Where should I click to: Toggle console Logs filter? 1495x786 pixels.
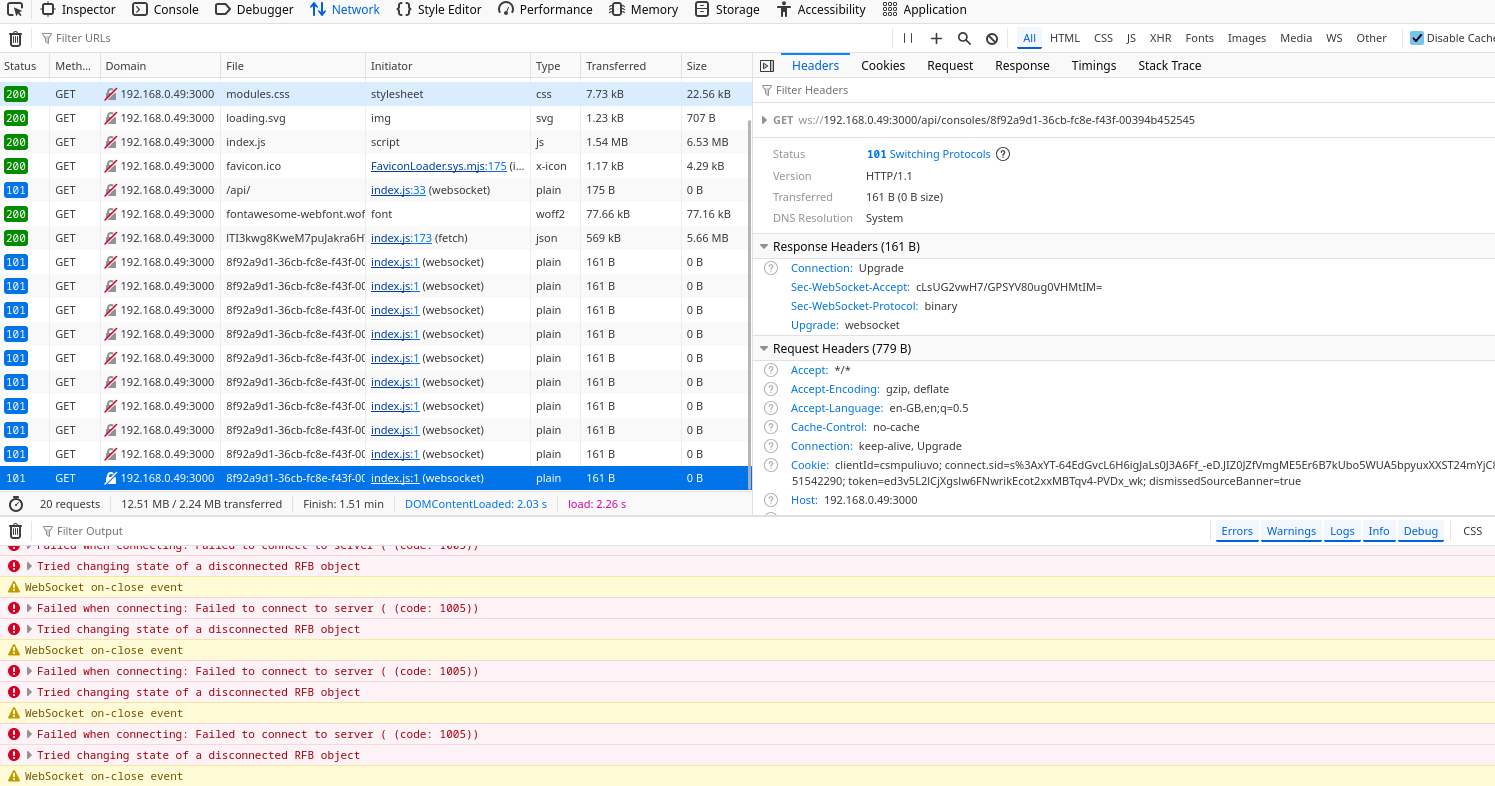(x=1342, y=531)
